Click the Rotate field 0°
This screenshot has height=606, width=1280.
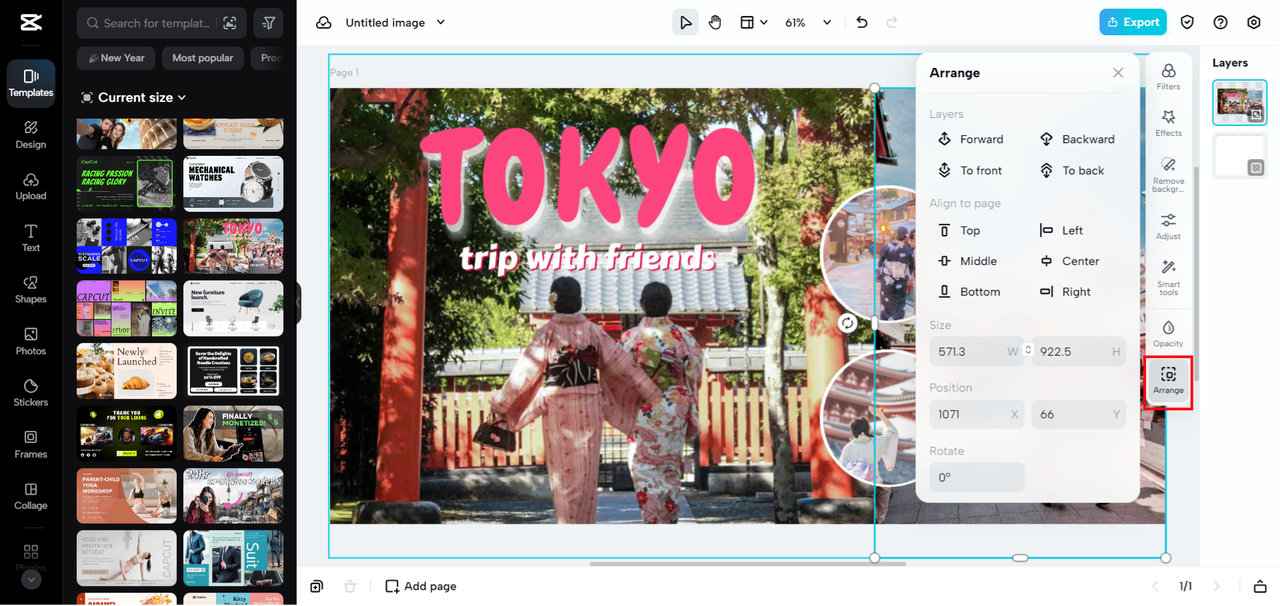pos(976,477)
